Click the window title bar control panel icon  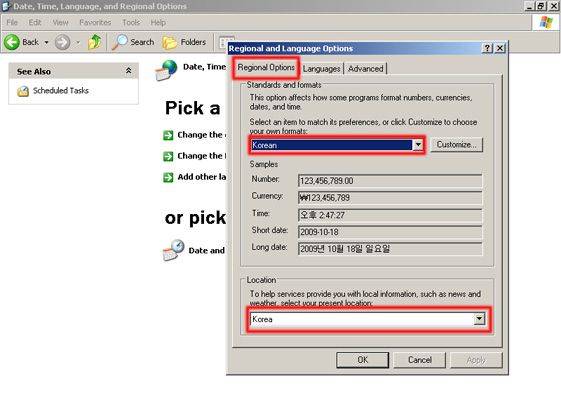pyautogui.click(x=5, y=6)
